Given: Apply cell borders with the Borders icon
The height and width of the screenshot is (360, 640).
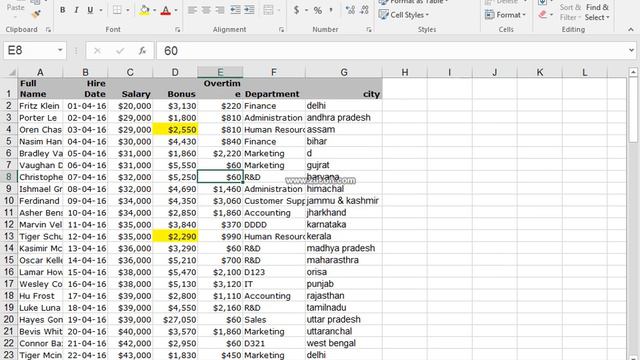Looking at the screenshot, I should 117,10.
